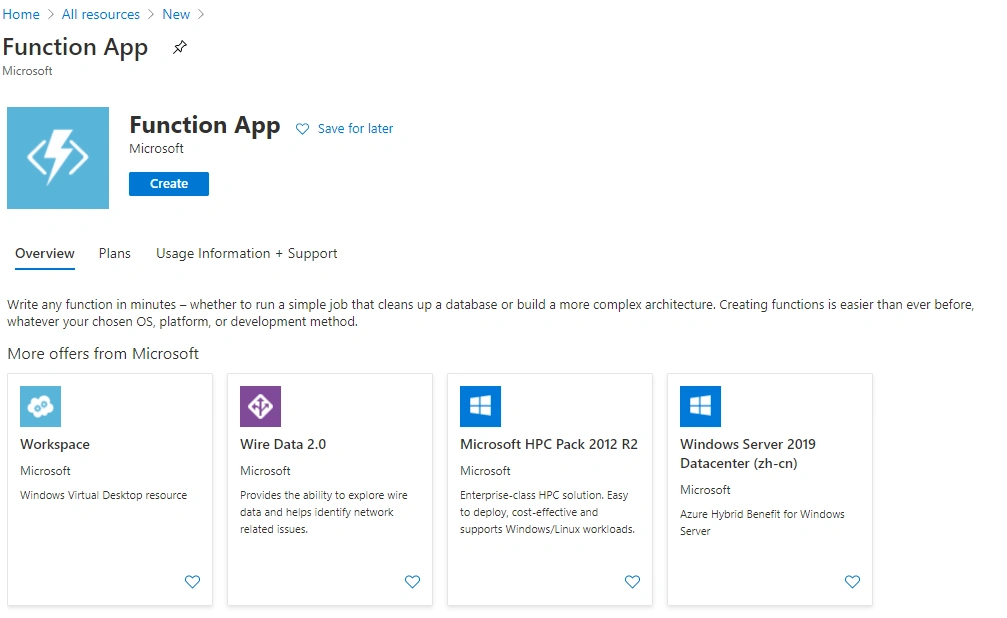Open the Wire Data 2.0 offer title

click(283, 444)
